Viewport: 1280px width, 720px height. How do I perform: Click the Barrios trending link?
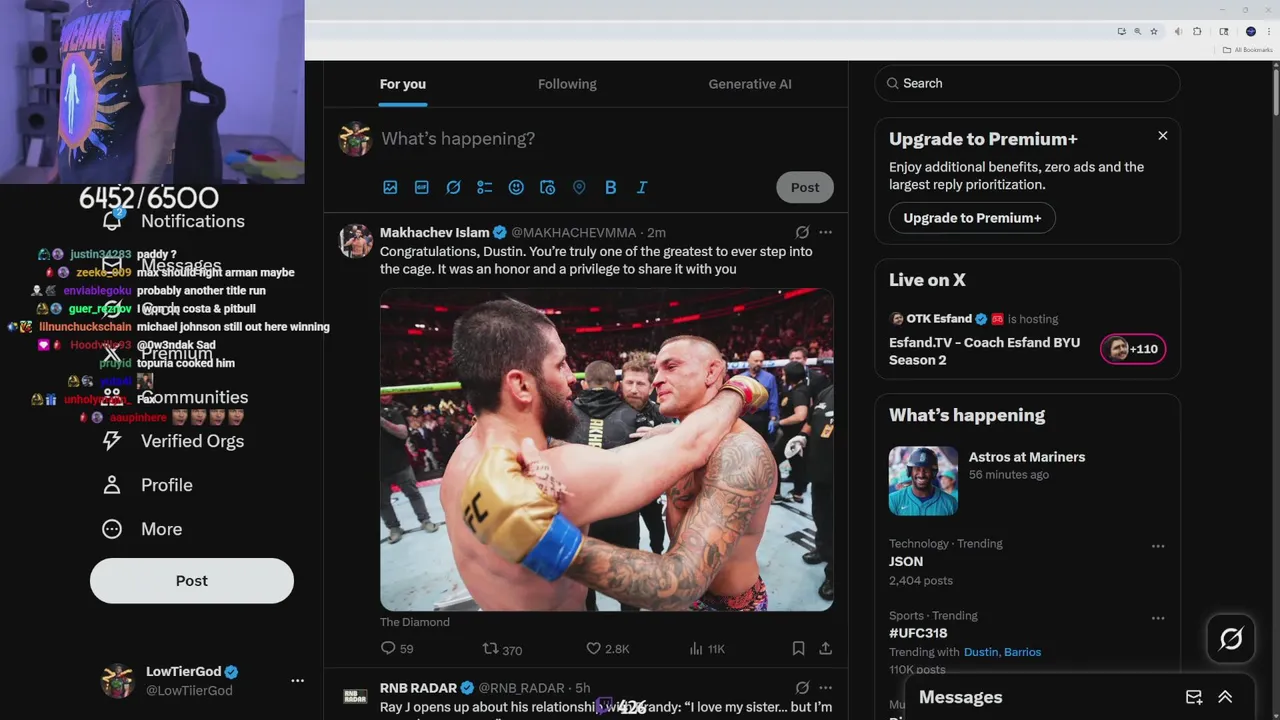(x=1023, y=652)
